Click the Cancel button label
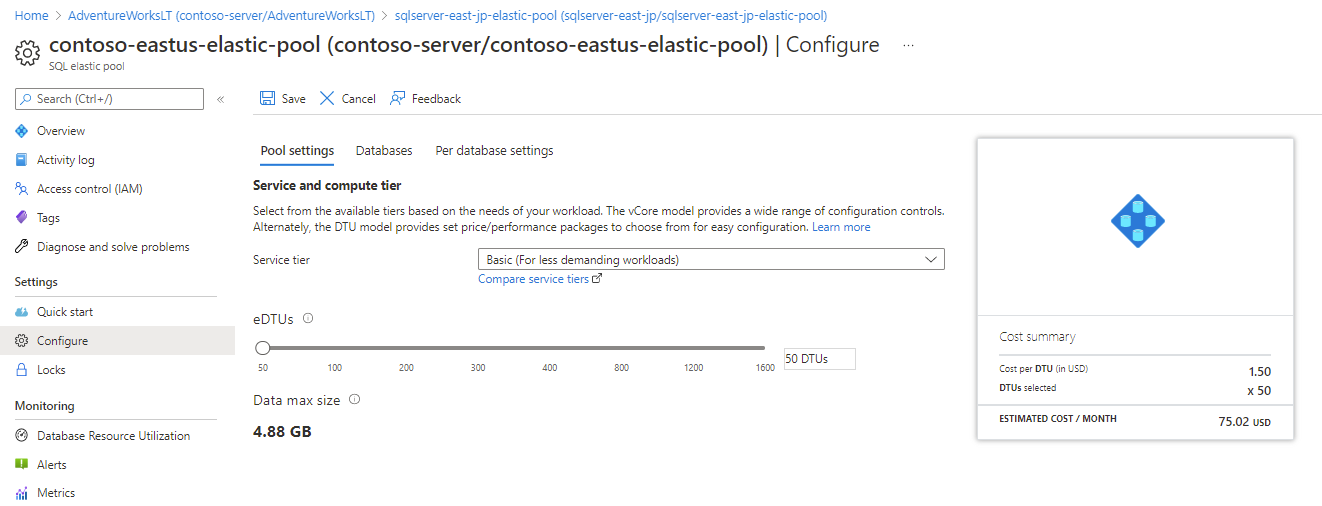Screen dimensions: 1322x506 tap(358, 99)
